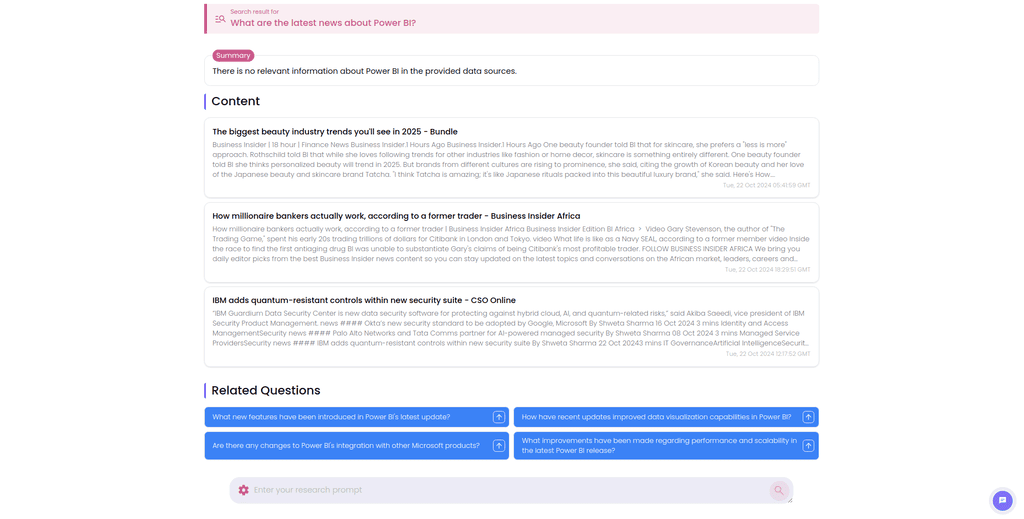Choose the question about integration with Microsoft products
Screen dimensions: 1024x519
coord(346,446)
